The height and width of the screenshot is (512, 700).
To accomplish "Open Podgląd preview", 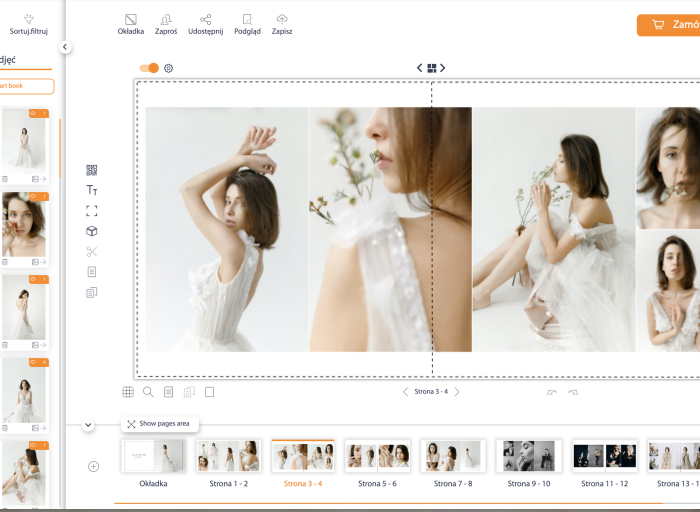I will tap(247, 20).
